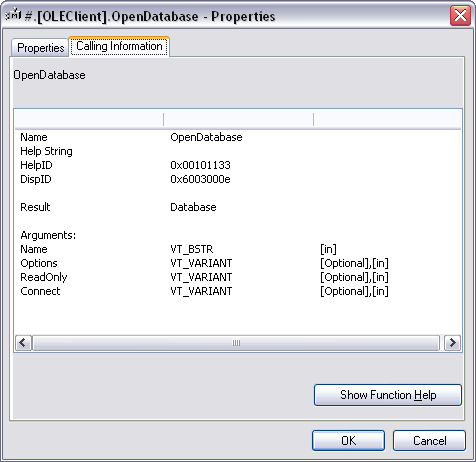This screenshot has width=476, height=462.
Task: Select the Calling Information tab
Action: [x=119, y=46]
